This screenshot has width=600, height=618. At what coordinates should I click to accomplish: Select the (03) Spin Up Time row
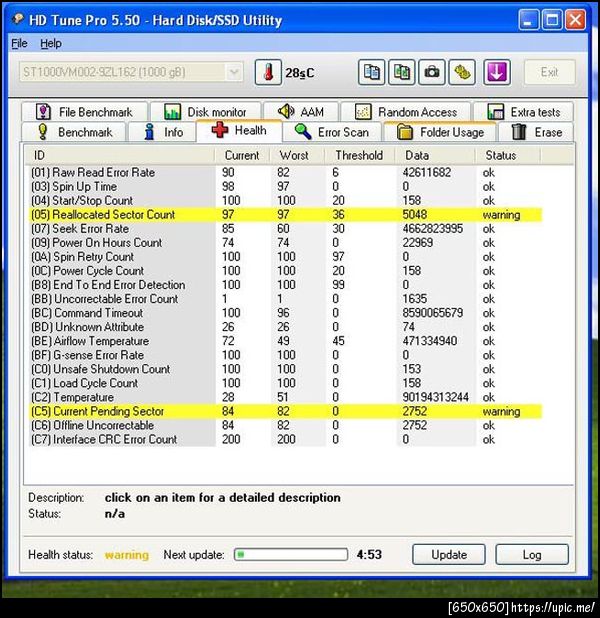[286, 186]
